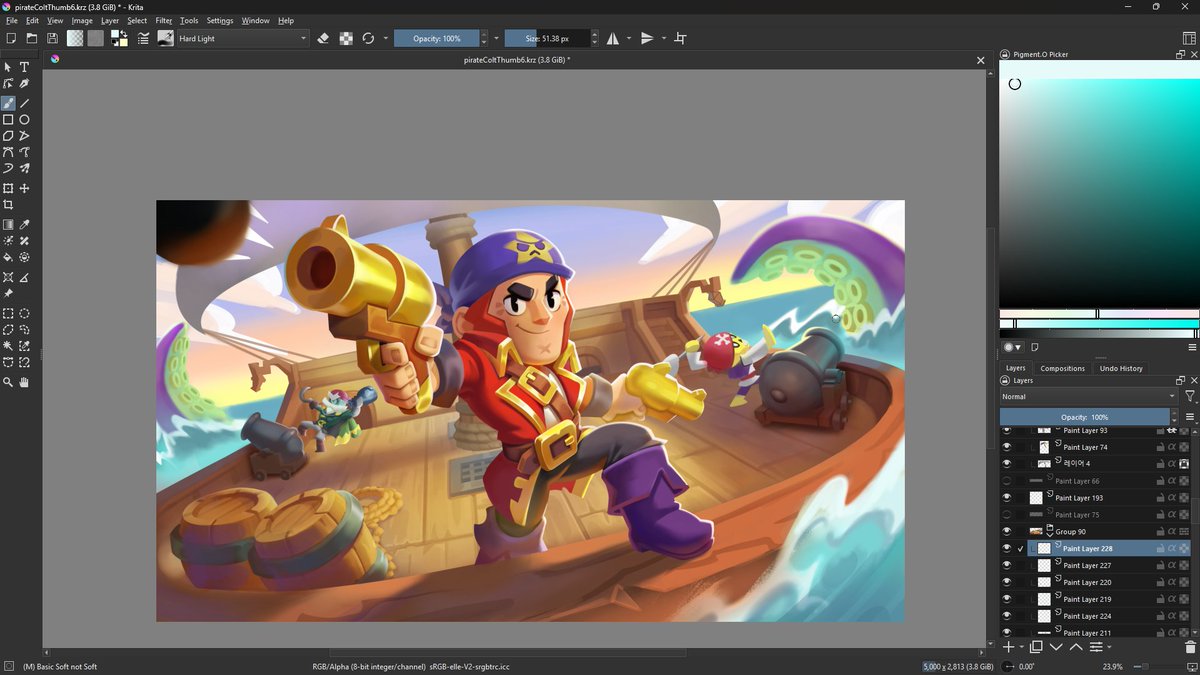1200x675 pixels.
Task: Click the Wrap Around mode icon
Action: point(681,38)
